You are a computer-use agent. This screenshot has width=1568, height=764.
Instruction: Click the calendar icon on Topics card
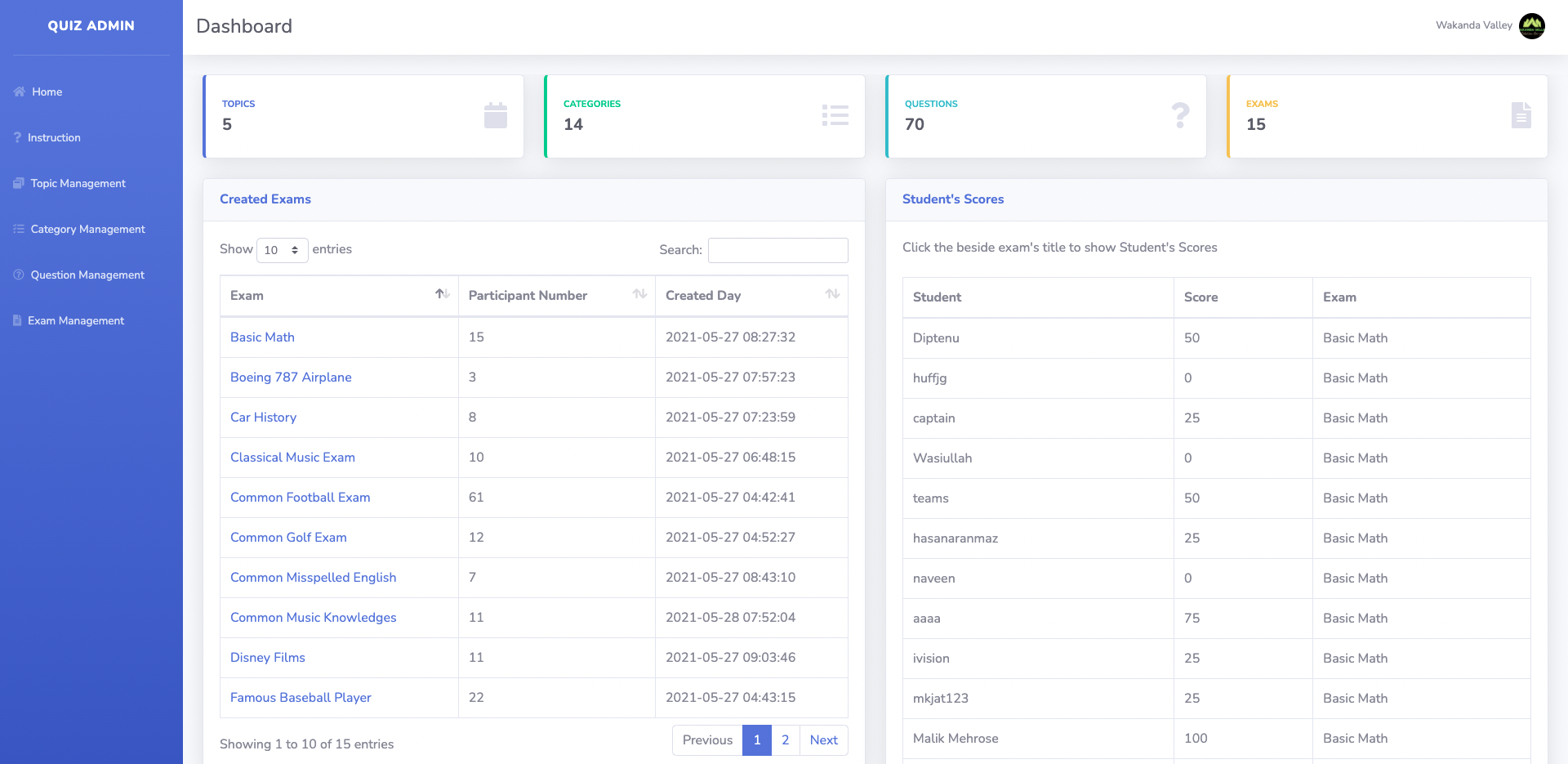point(495,116)
